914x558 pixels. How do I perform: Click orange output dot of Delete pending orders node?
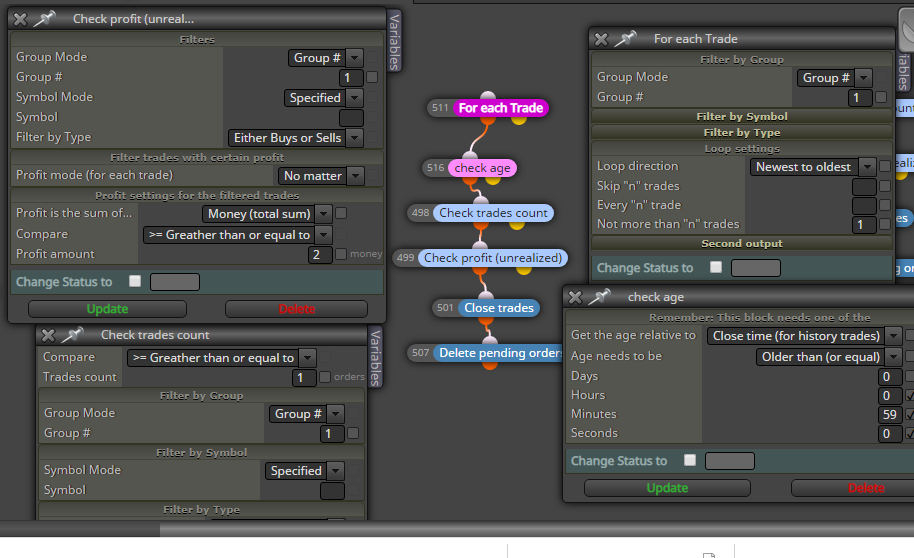[x=490, y=365]
